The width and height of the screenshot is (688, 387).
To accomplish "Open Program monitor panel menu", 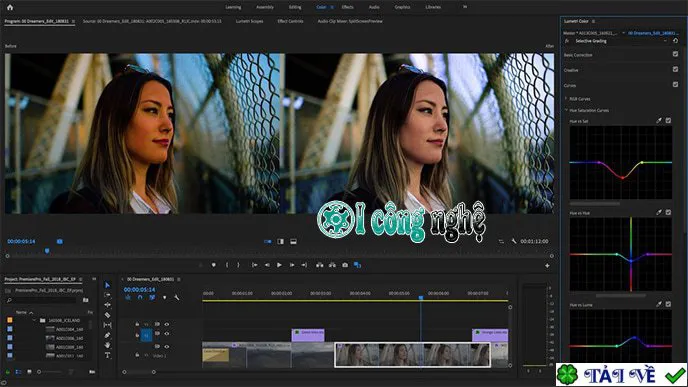I will [73, 21].
